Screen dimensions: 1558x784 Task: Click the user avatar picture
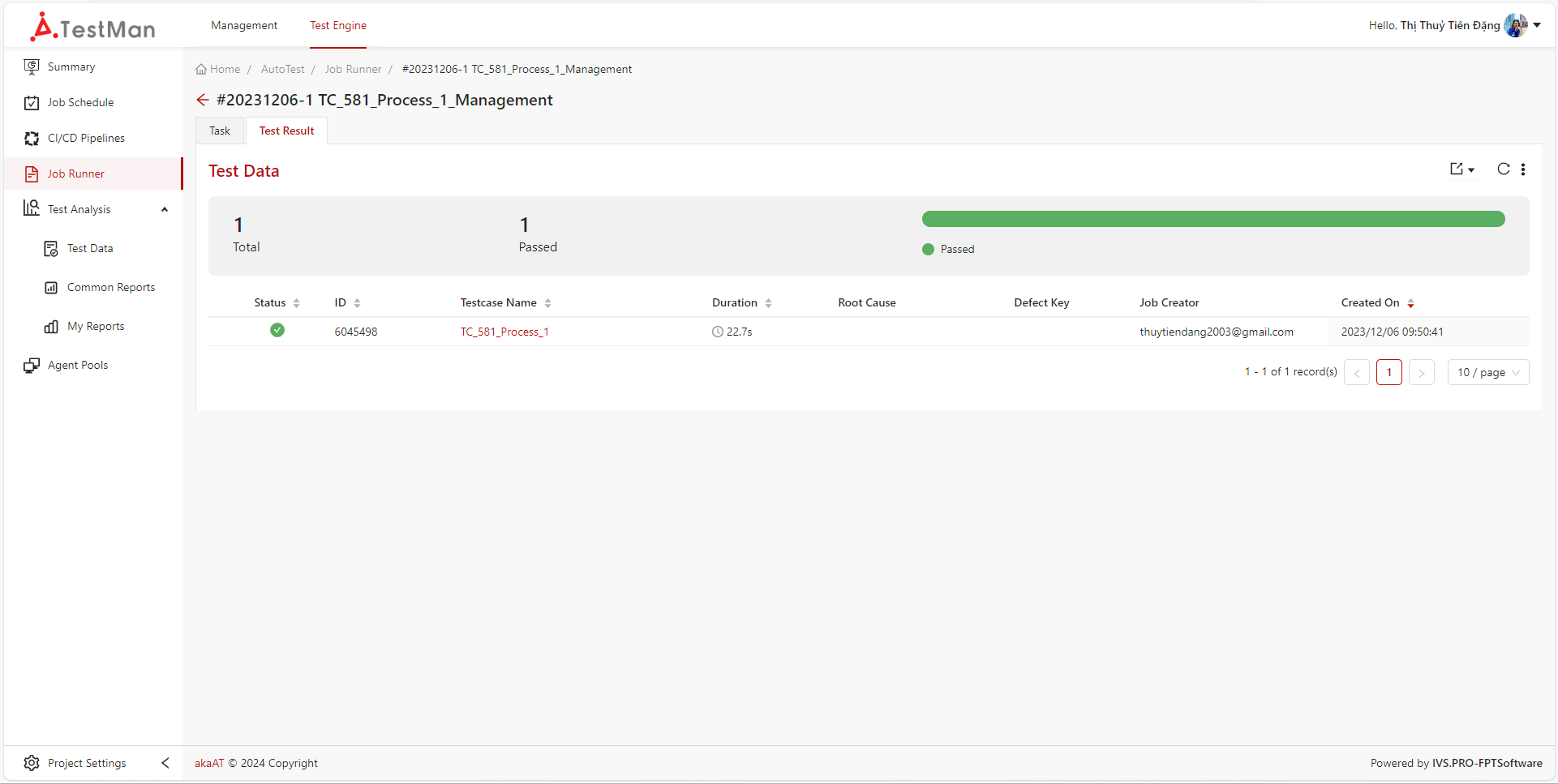(x=1516, y=25)
